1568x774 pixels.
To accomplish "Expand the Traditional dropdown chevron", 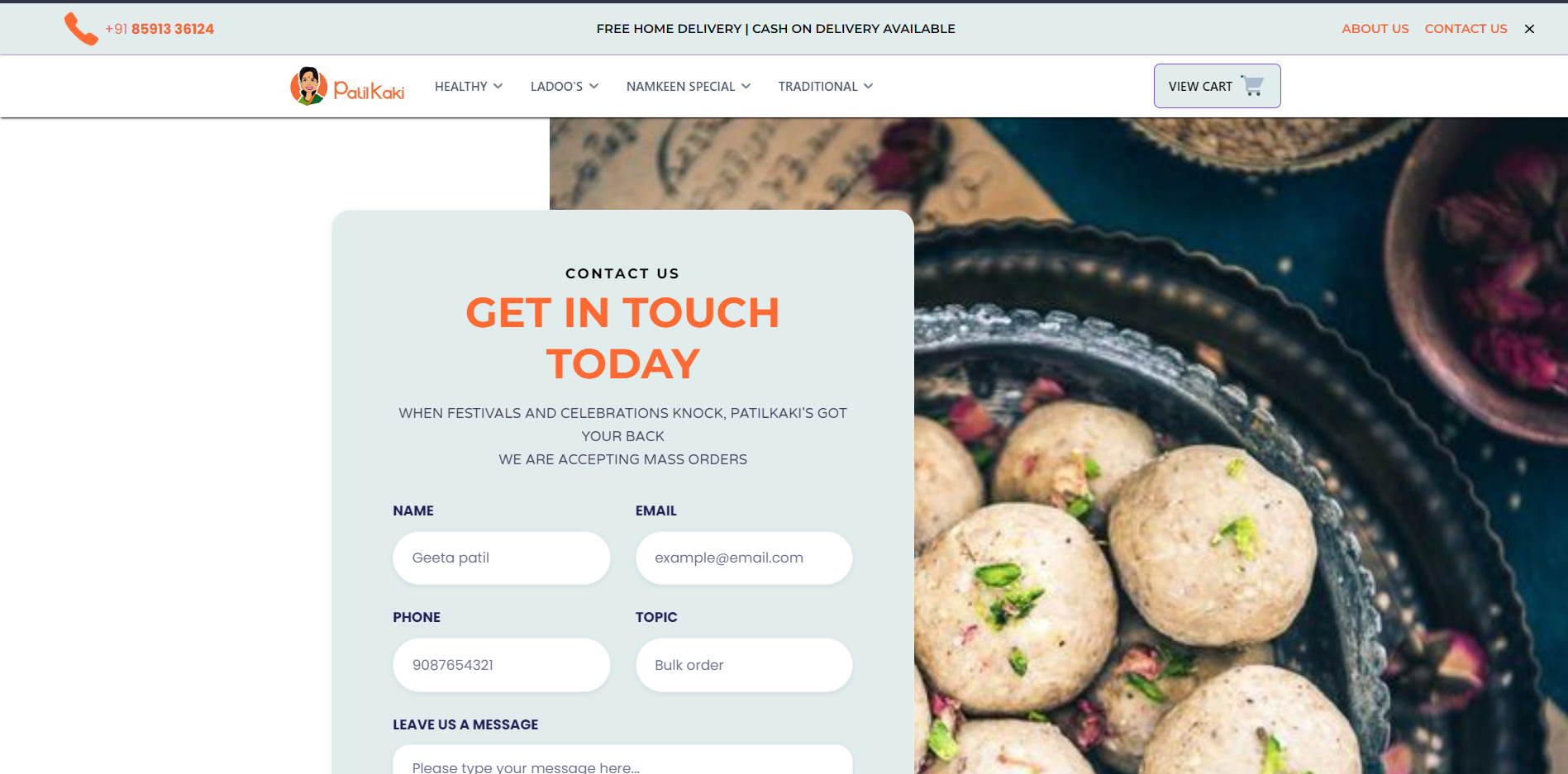I will point(868,86).
